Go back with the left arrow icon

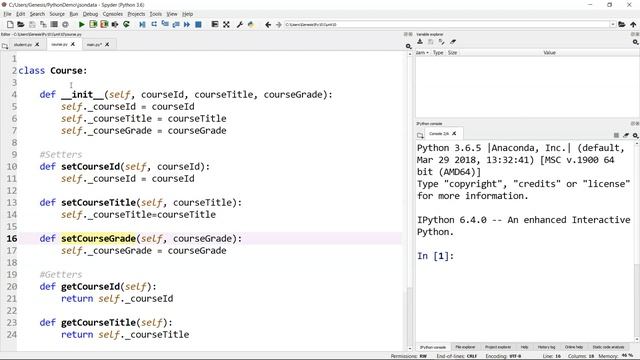coord(268,24)
